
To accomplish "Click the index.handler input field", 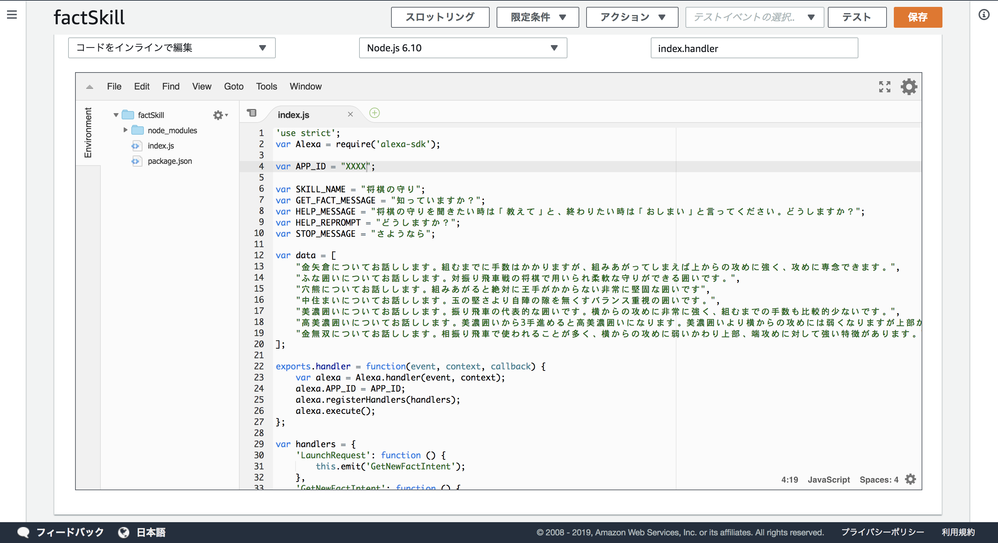I will 754,48.
